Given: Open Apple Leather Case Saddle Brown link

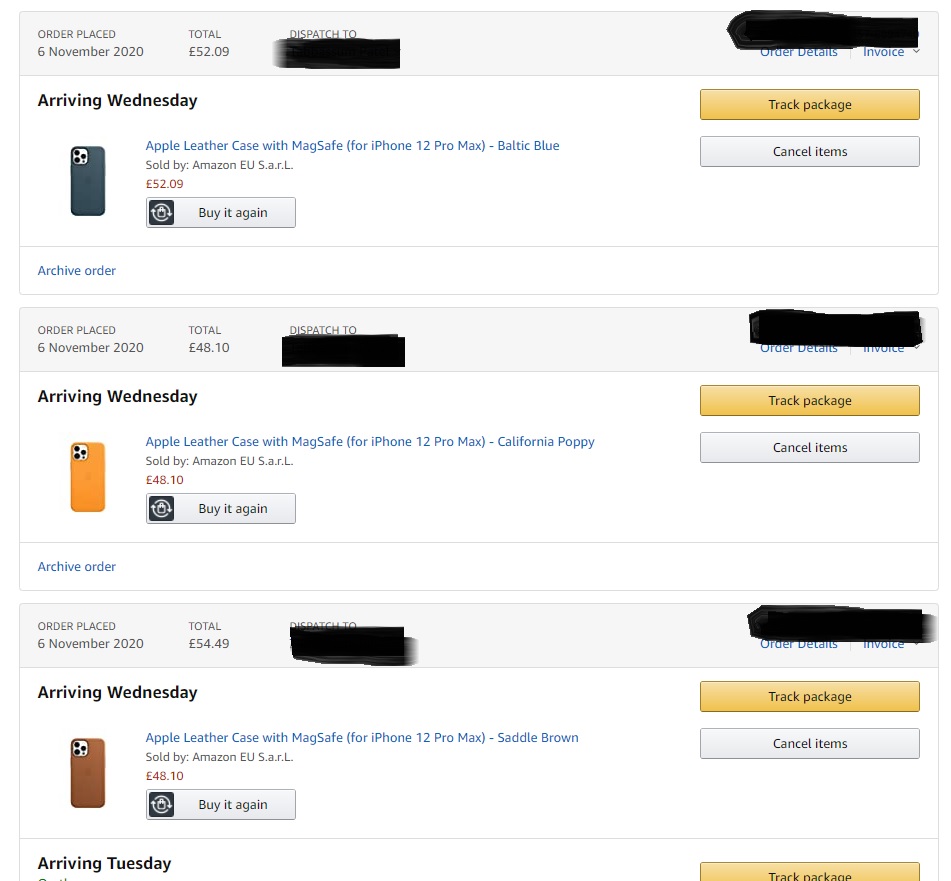Looking at the screenshot, I should pyautogui.click(x=362, y=737).
